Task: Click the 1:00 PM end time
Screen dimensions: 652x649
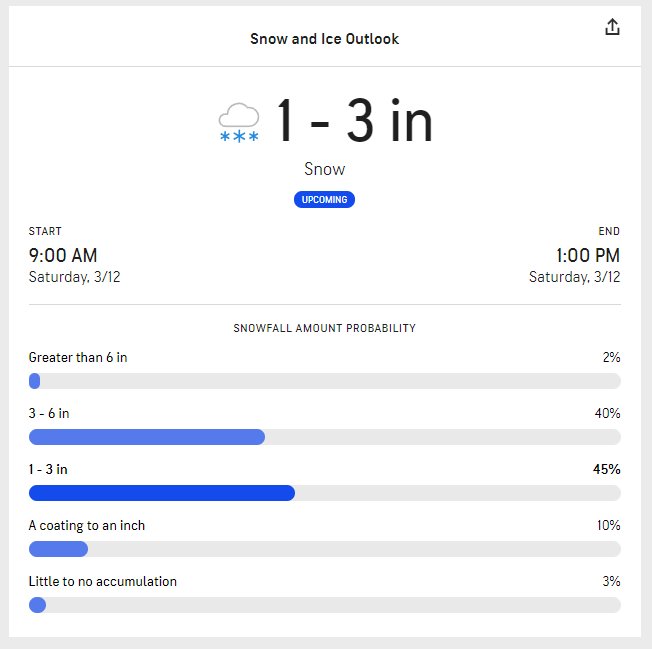Action: pos(588,255)
